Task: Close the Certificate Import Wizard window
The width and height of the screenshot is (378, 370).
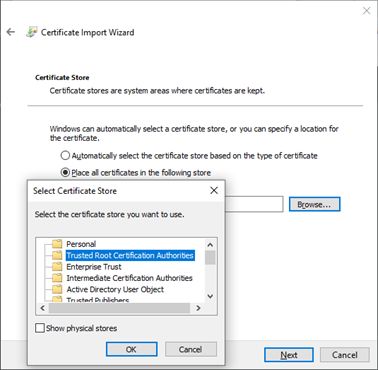Action: coord(366,11)
